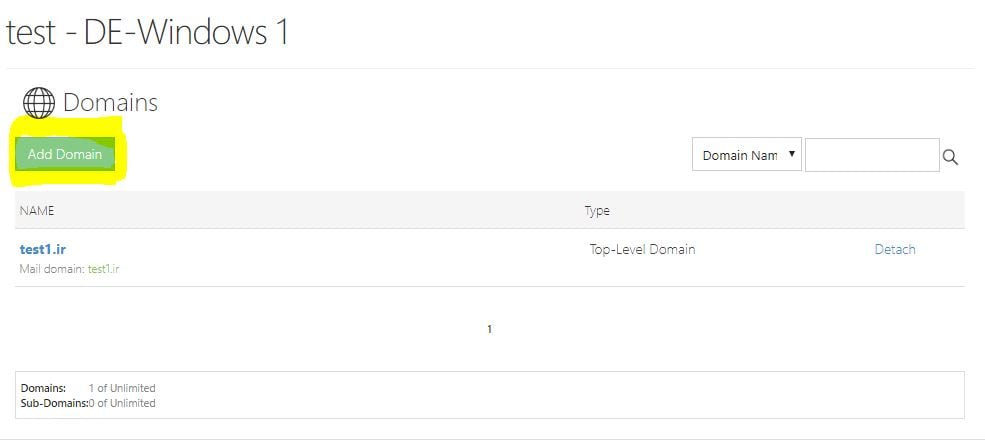Screen dimensions: 985x440
Task: Focus the domain search text field
Action: click(872, 155)
